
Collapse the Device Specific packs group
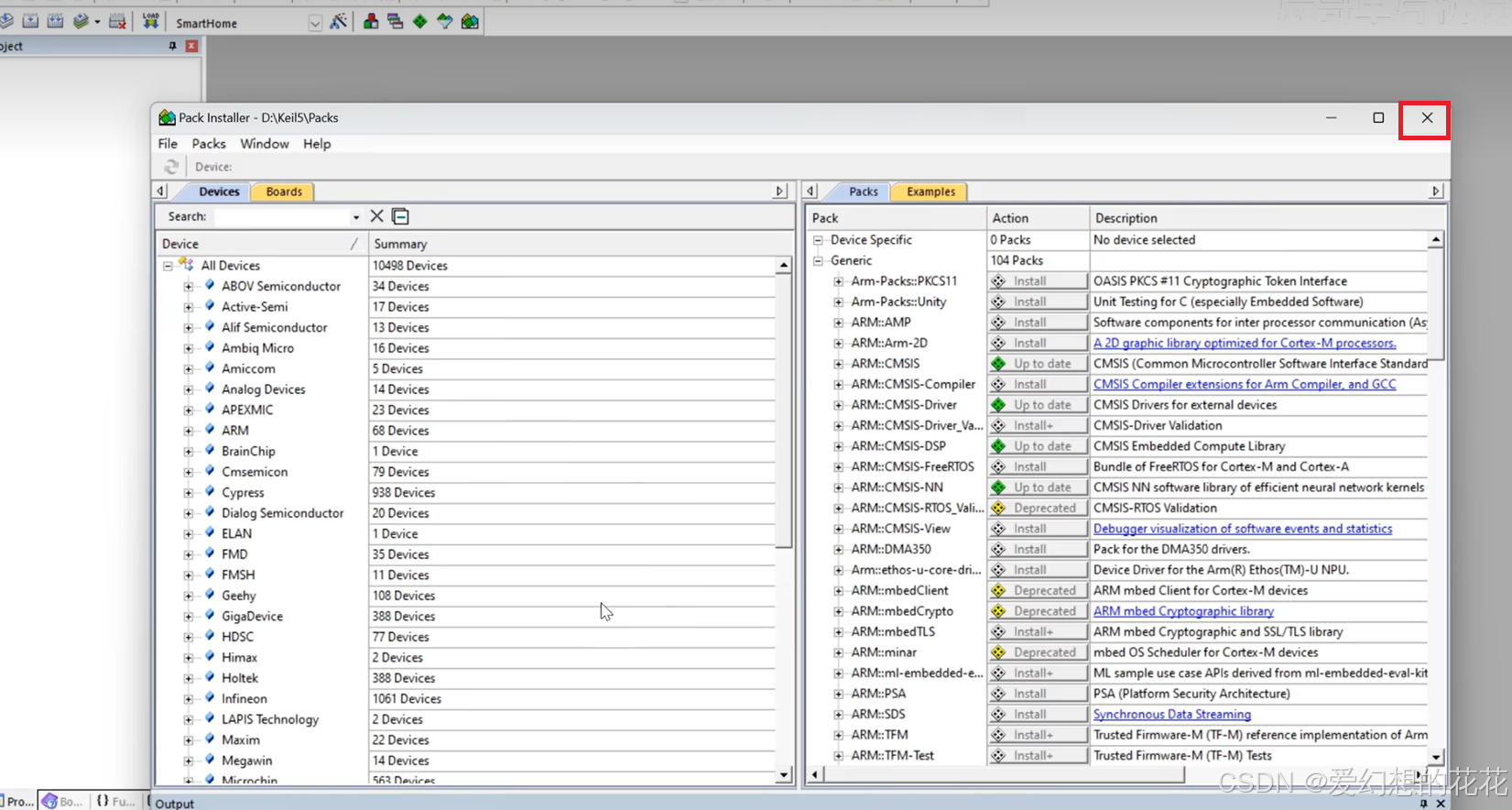818,240
